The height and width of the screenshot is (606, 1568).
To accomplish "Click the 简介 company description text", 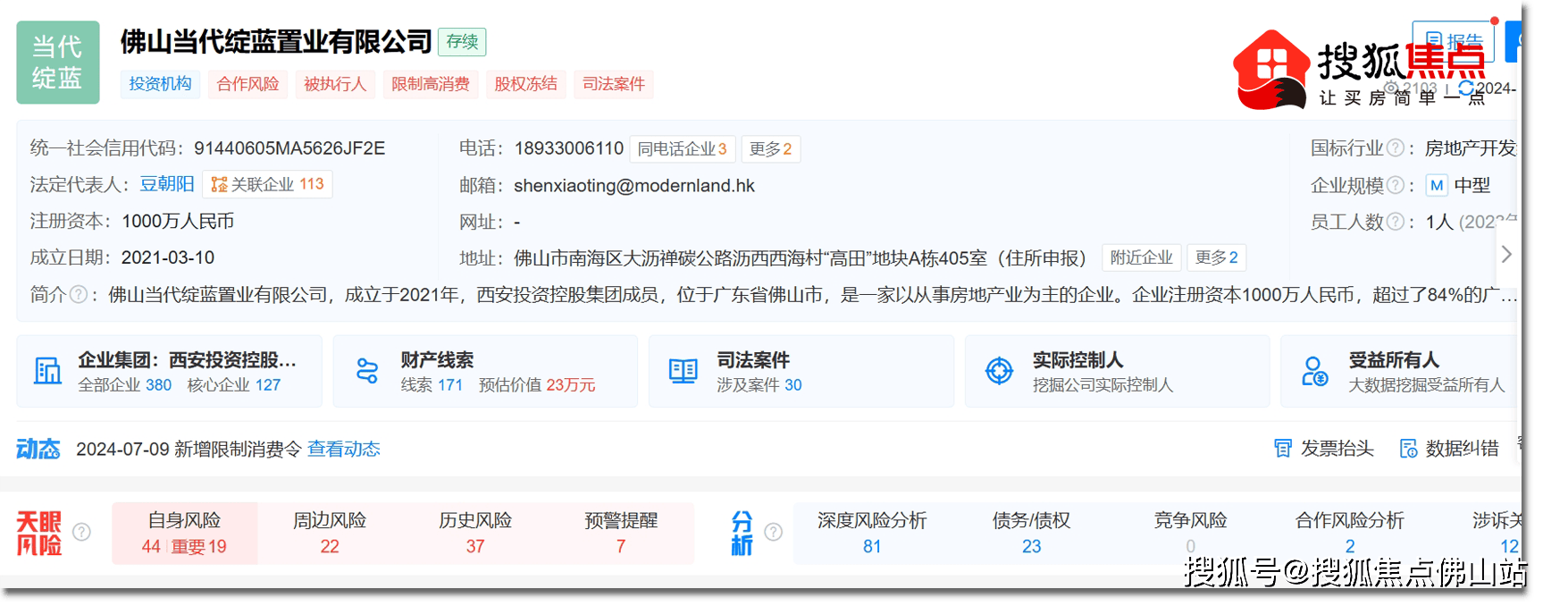I will click(x=812, y=295).
